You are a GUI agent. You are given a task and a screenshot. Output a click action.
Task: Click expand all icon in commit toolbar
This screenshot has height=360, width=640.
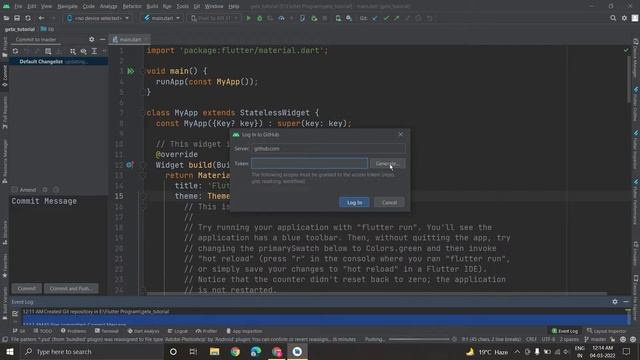click(94, 51)
